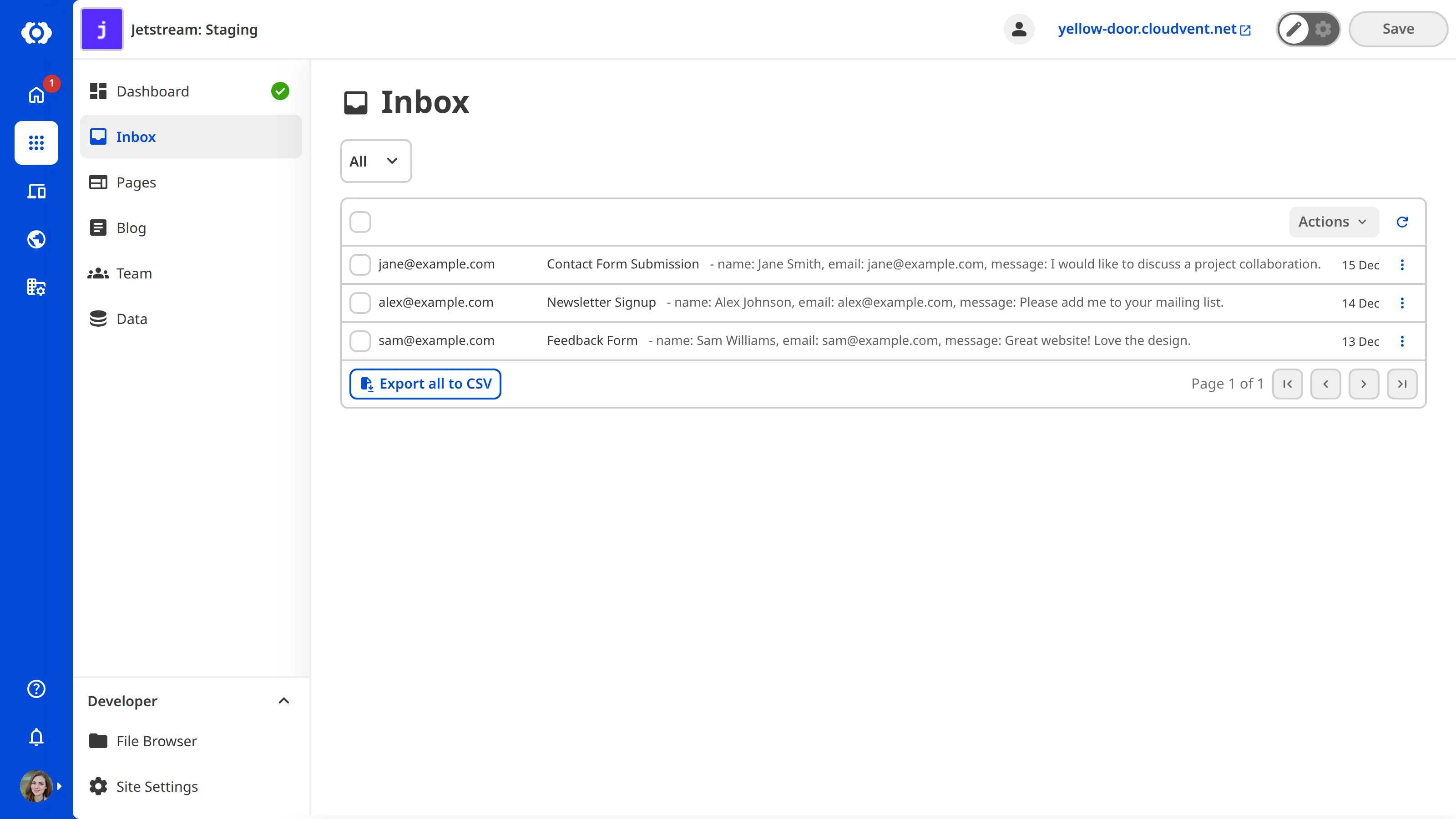Image resolution: width=1456 pixels, height=819 pixels.
Task: Click the 15 Dec date cell
Action: 1360,265
